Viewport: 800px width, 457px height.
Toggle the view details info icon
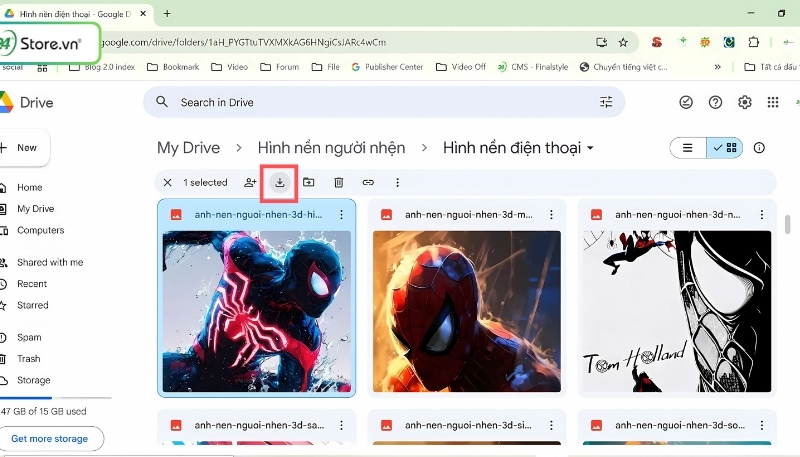point(759,148)
